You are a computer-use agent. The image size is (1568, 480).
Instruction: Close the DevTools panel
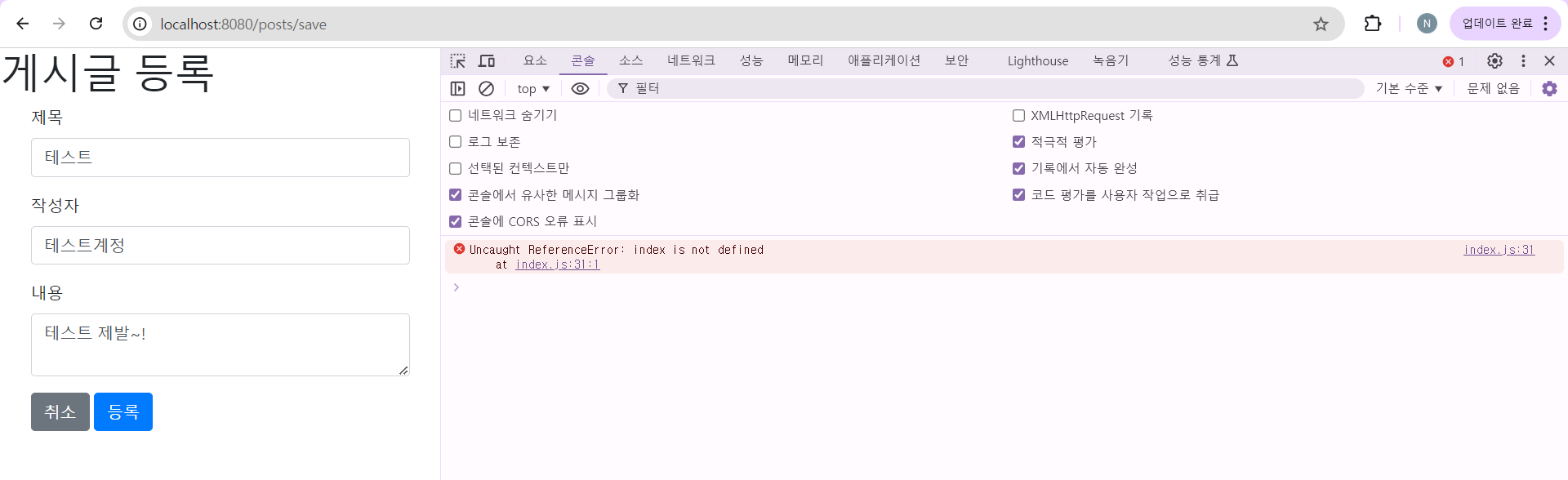(x=1549, y=61)
